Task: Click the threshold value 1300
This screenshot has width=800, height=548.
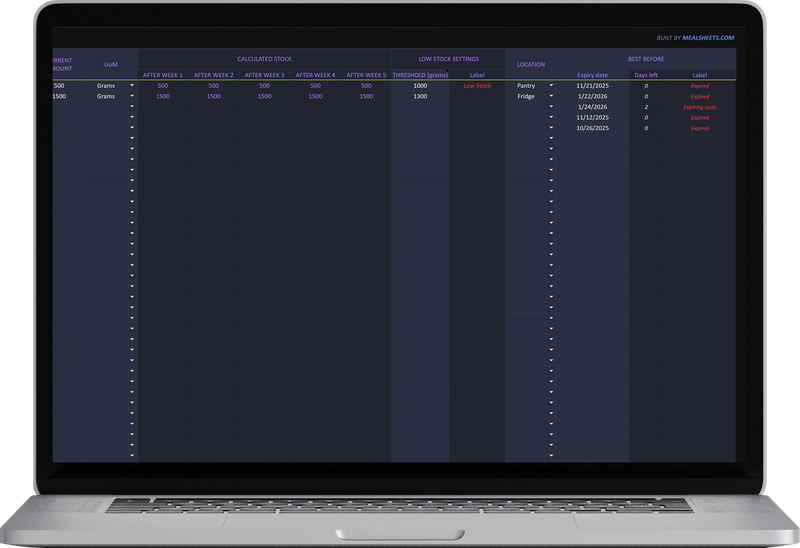Action: pos(420,96)
